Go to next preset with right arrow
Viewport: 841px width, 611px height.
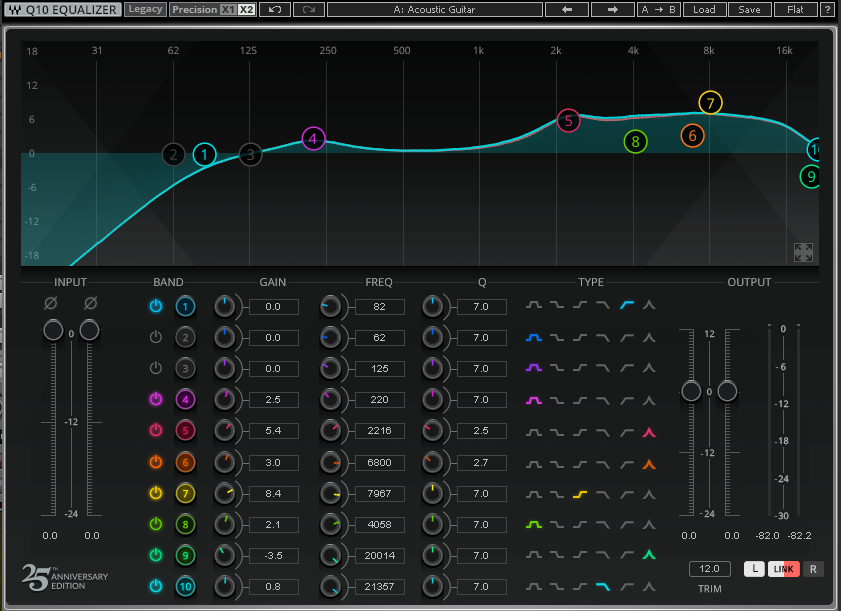coord(613,10)
